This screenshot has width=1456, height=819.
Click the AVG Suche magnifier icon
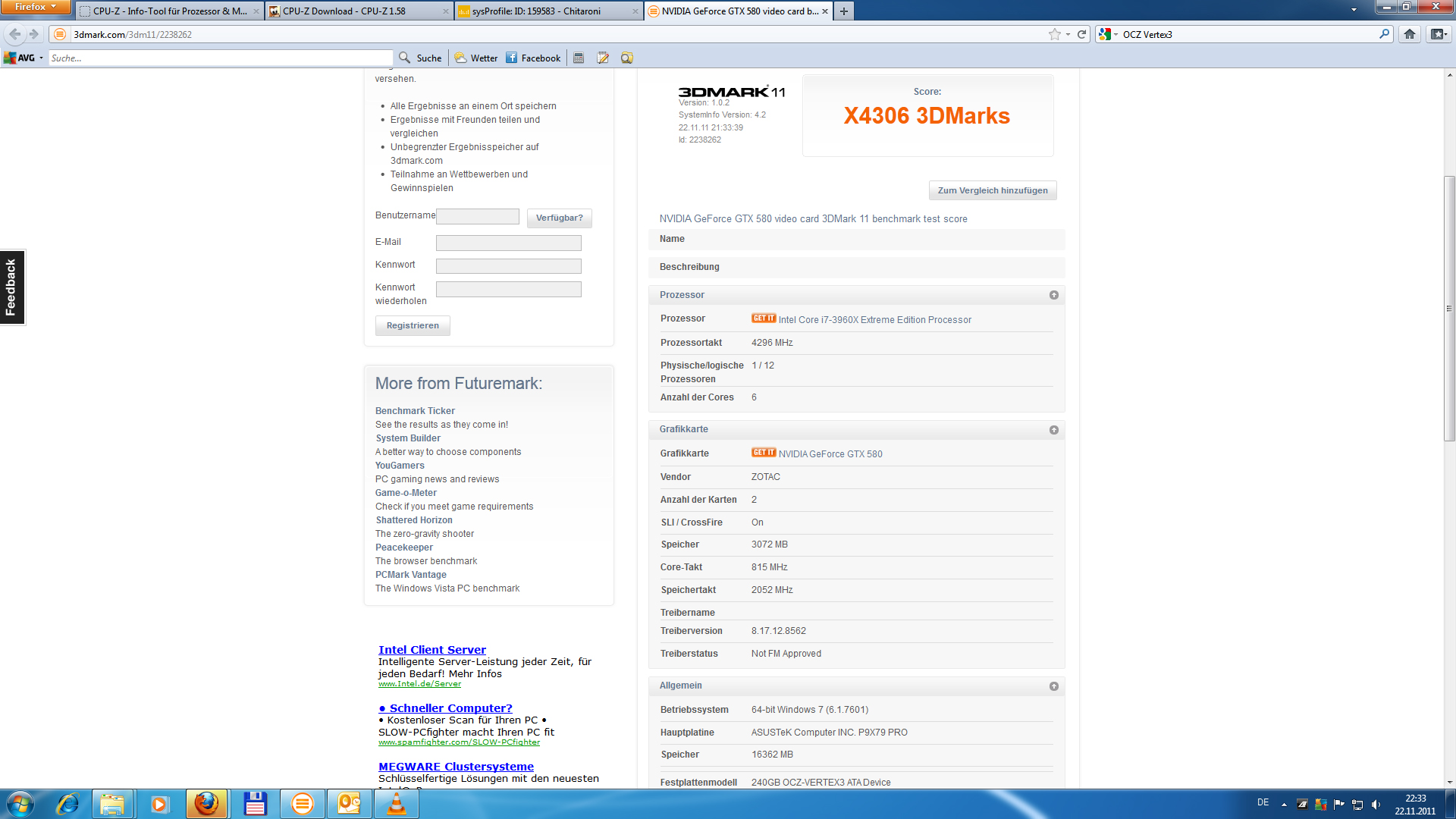click(x=405, y=58)
